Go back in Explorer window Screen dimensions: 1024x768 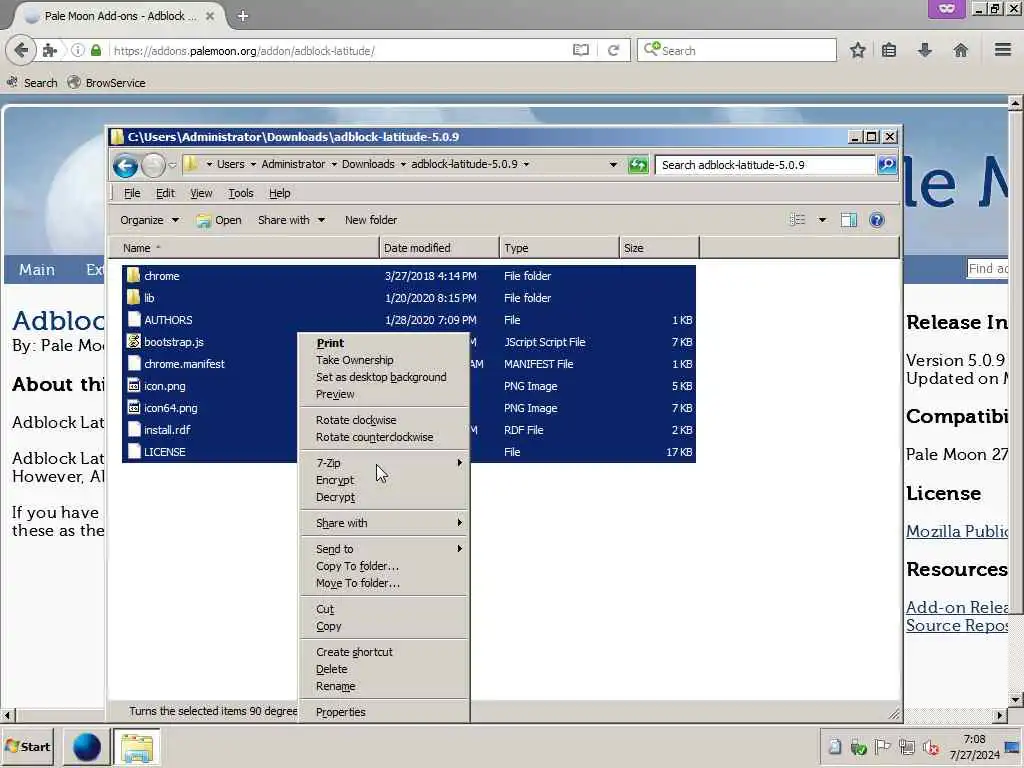point(125,165)
